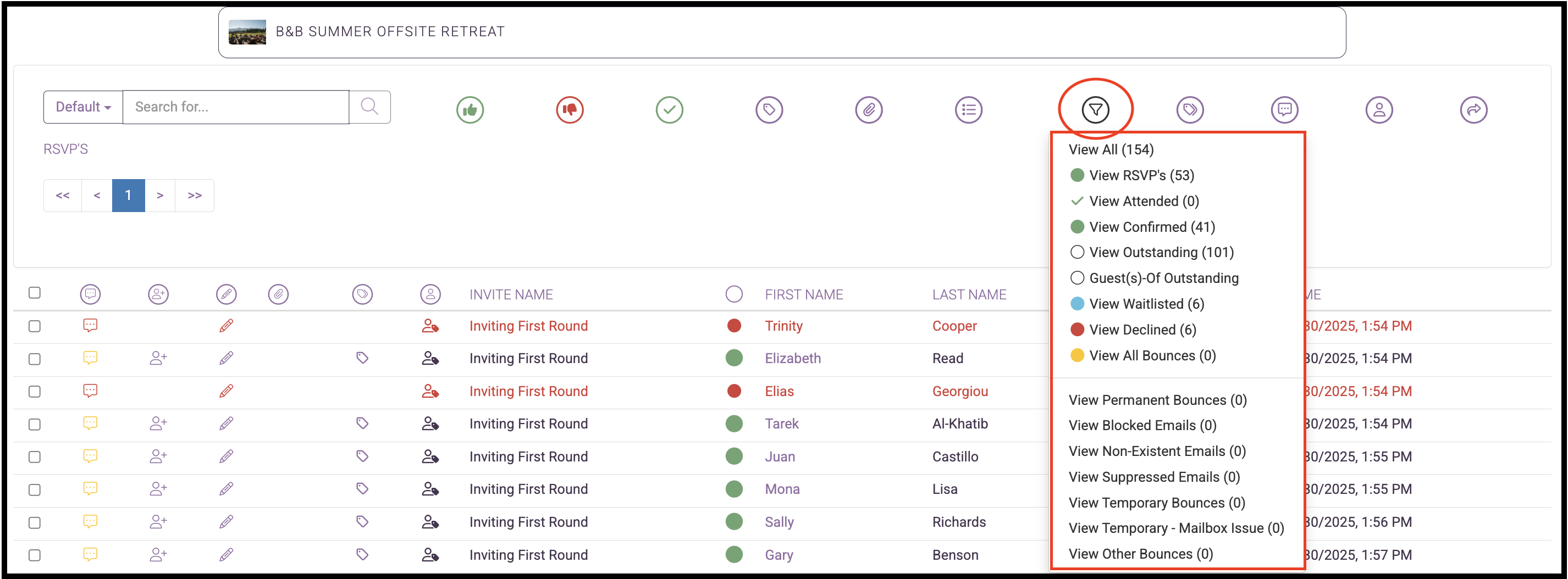Click the chat message toolbar icon
Viewport: 1568px width, 579px height.
[x=1285, y=110]
